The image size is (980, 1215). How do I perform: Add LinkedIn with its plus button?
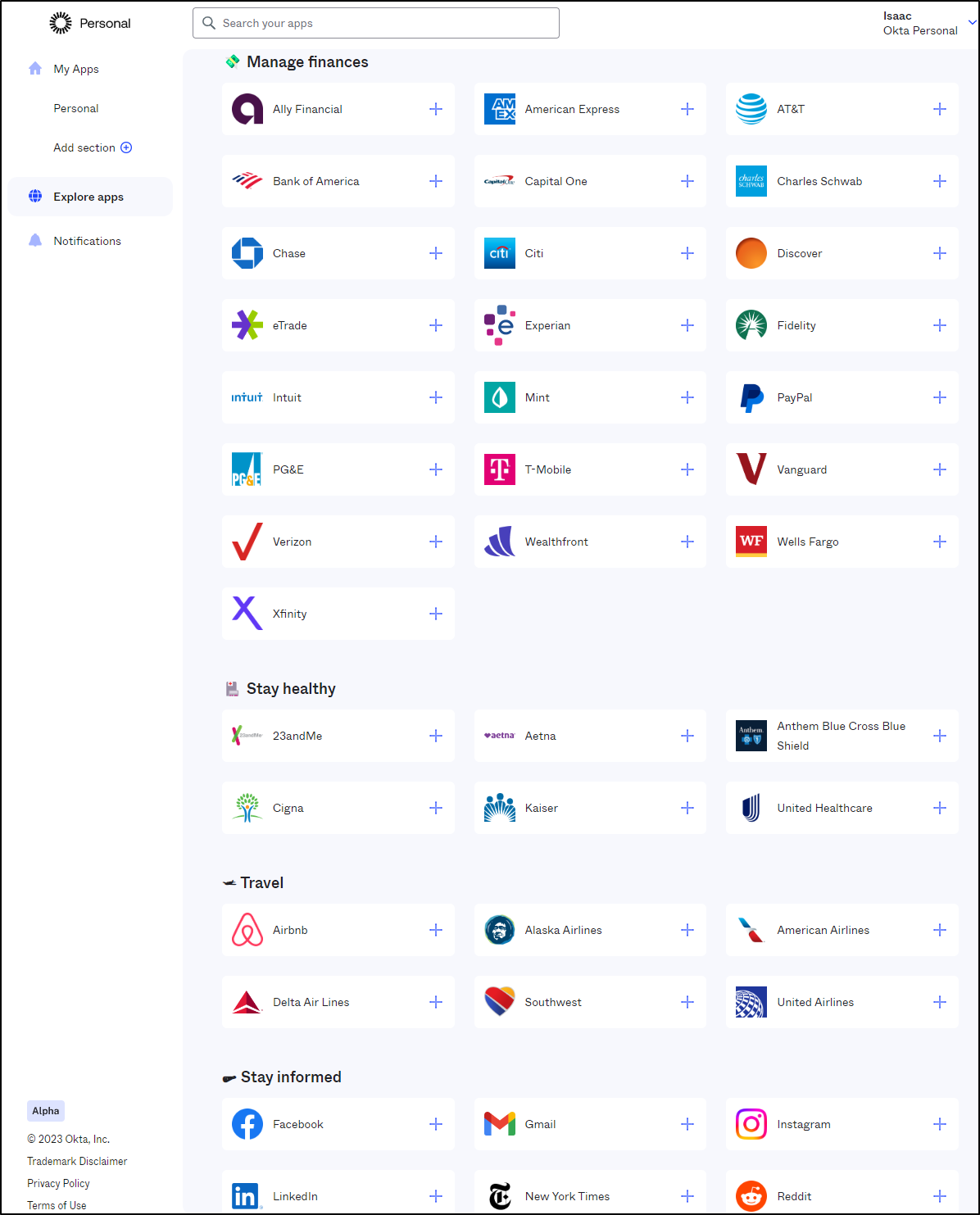tap(436, 1196)
